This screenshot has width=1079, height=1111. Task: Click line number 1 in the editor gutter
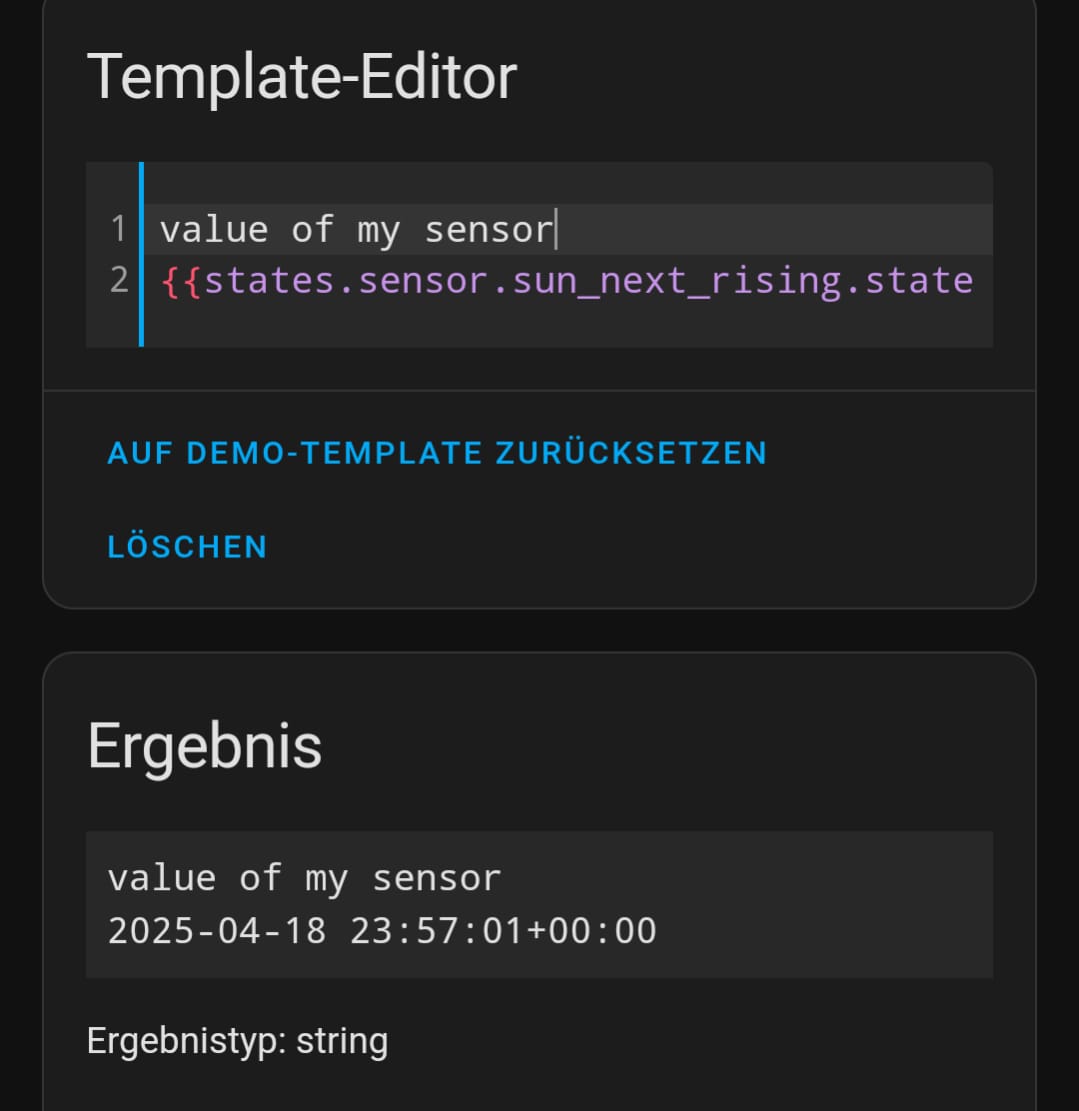119,230
